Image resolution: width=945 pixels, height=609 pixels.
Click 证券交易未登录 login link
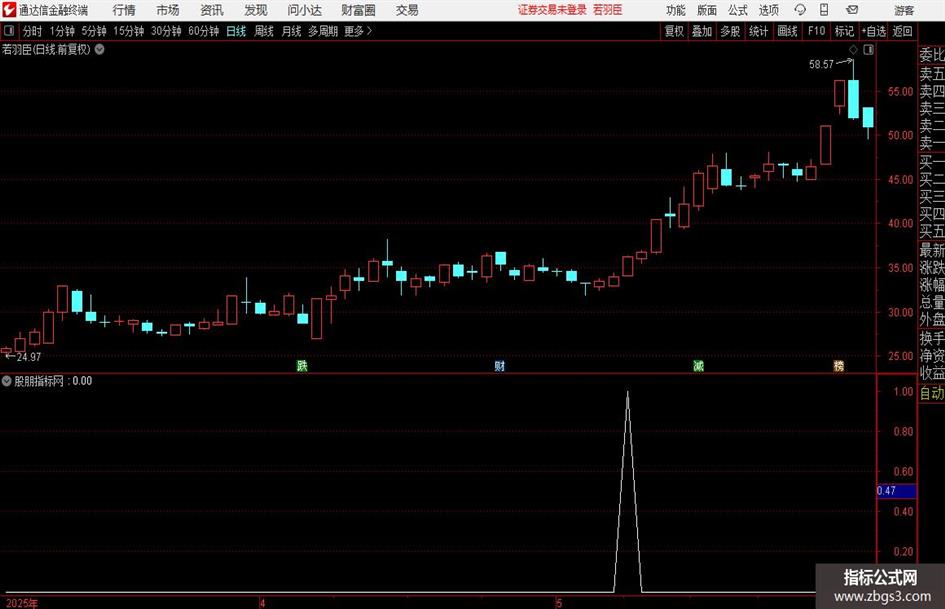[552, 10]
